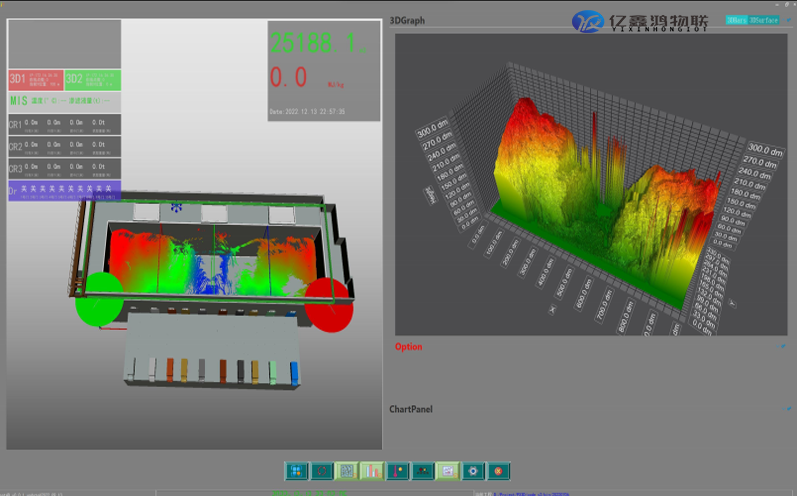
Task: Click the ChartPanel header label
Action: pyautogui.click(x=411, y=409)
